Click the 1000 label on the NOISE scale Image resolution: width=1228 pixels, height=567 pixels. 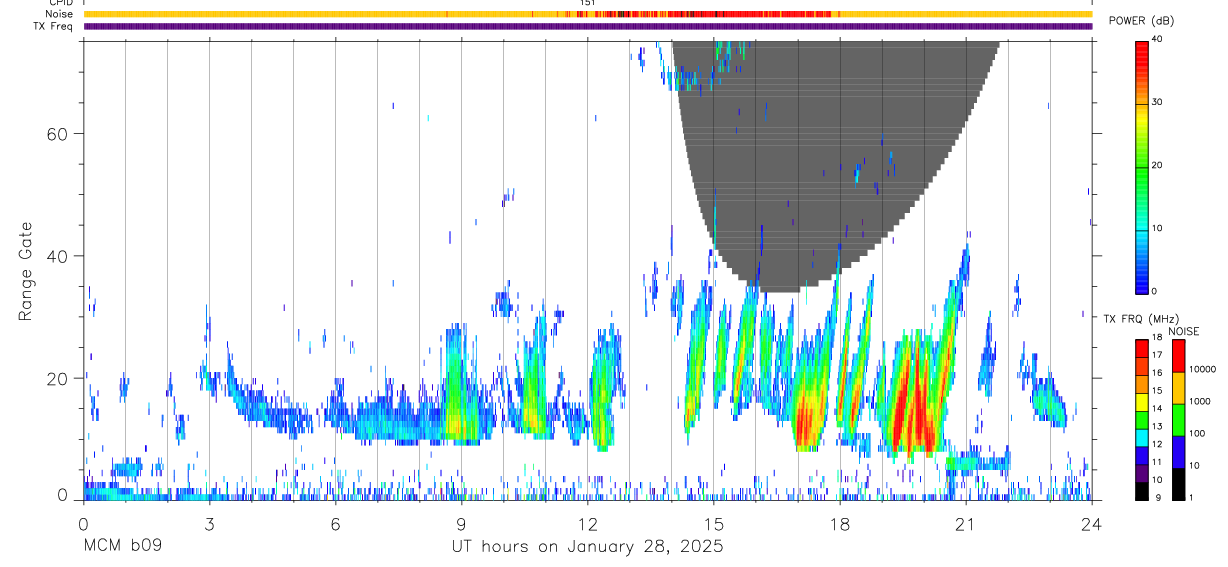pos(1199,401)
